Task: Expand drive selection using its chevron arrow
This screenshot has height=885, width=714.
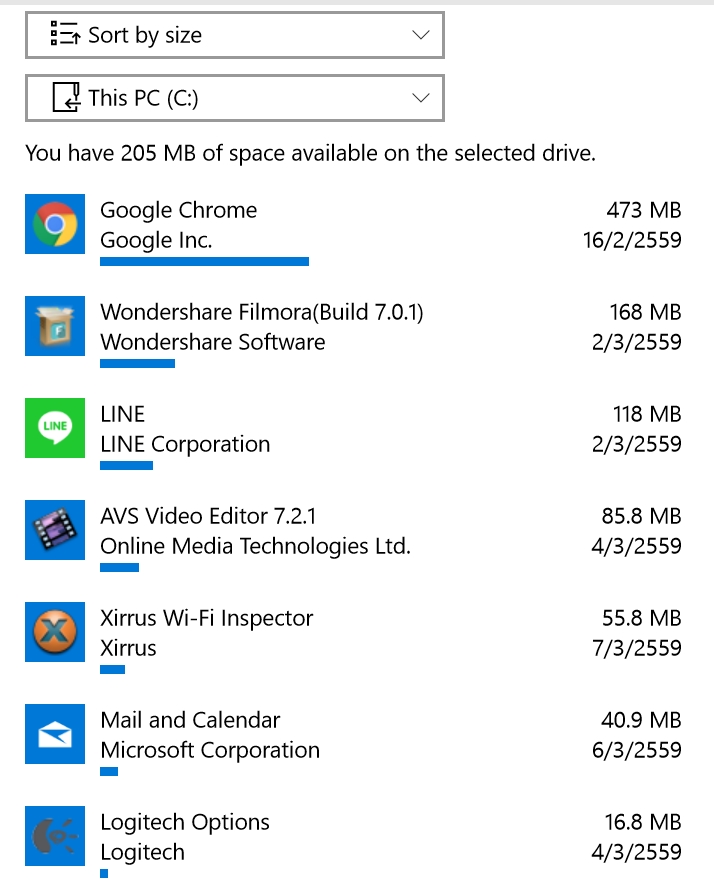Action: 420,98
